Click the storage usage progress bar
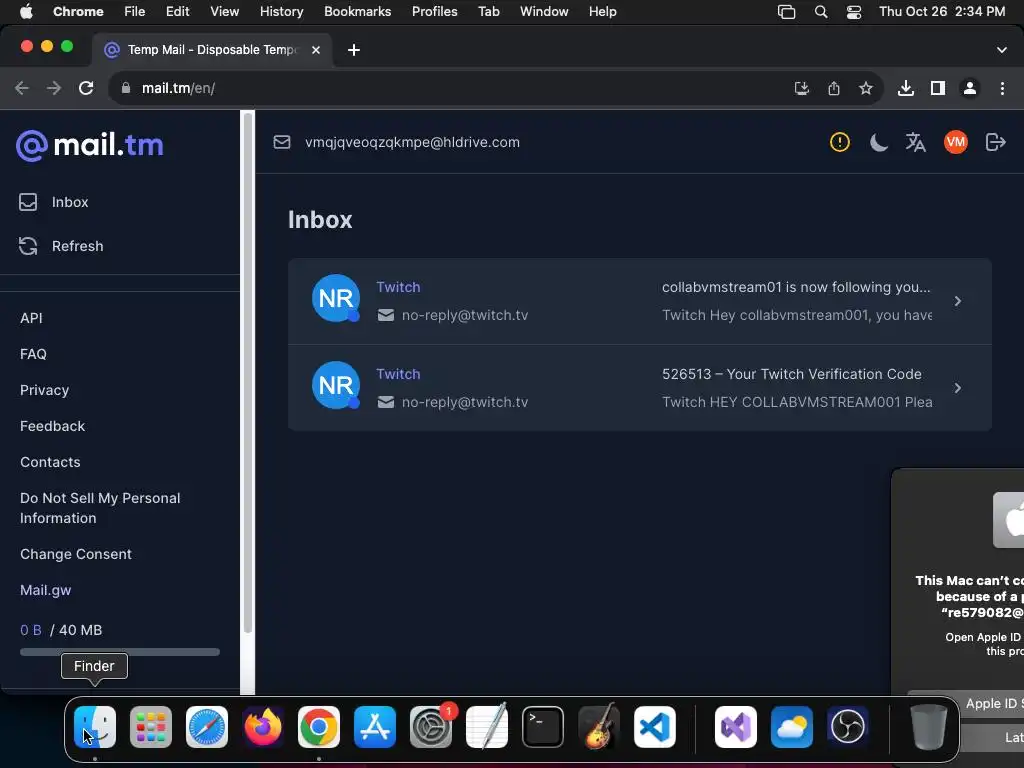This screenshot has width=1024, height=768. [120, 652]
